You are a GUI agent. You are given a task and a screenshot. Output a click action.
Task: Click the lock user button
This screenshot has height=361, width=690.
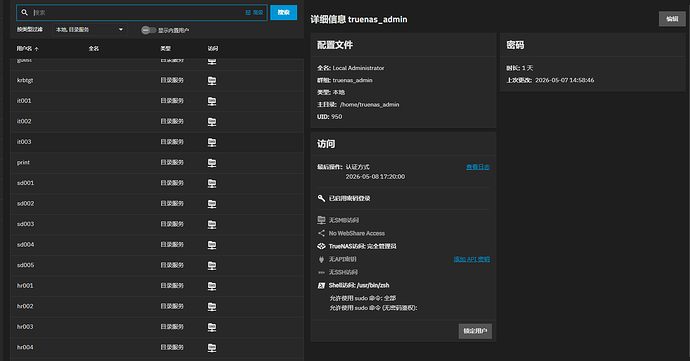click(475, 331)
